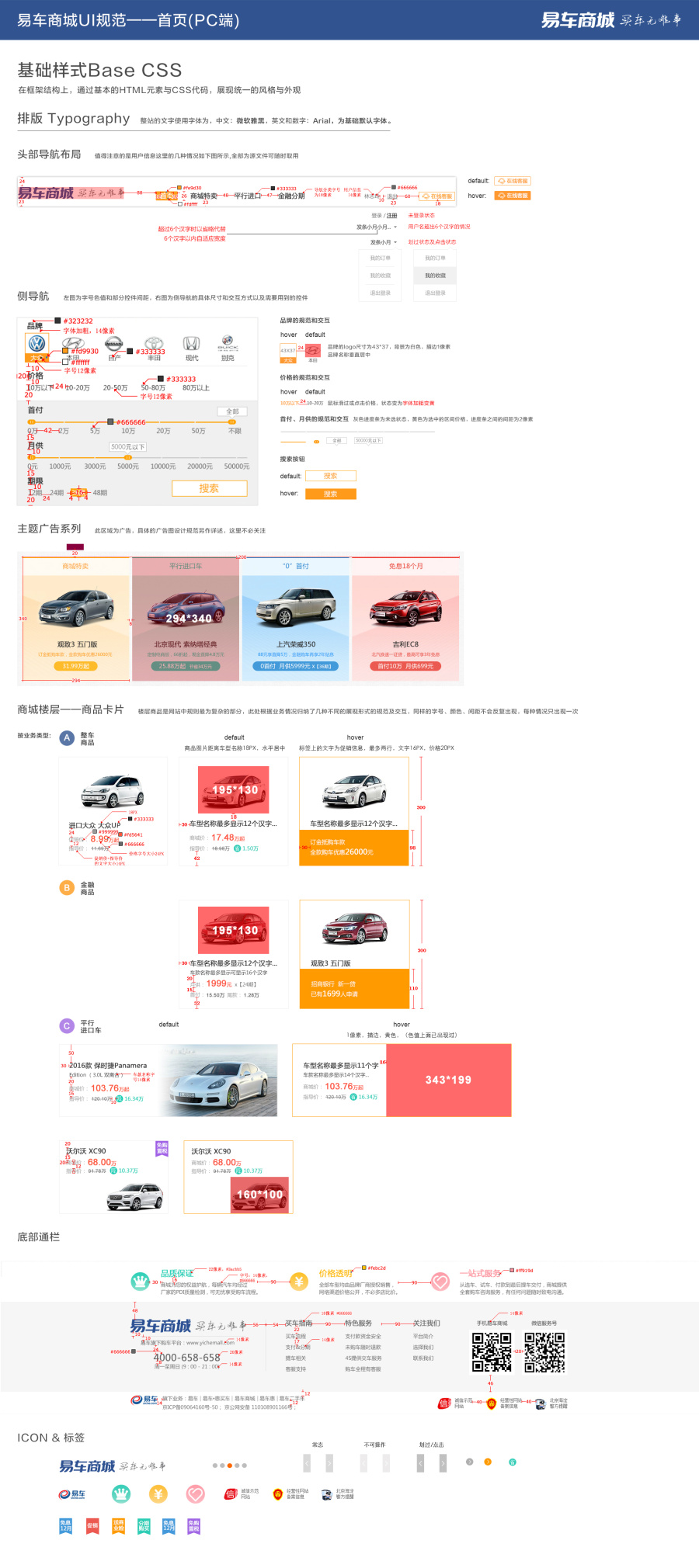The height and width of the screenshot is (1568, 699).
Task: Click the default-state 在线客服 button
Action: pyautogui.click(x=513, y=181)
